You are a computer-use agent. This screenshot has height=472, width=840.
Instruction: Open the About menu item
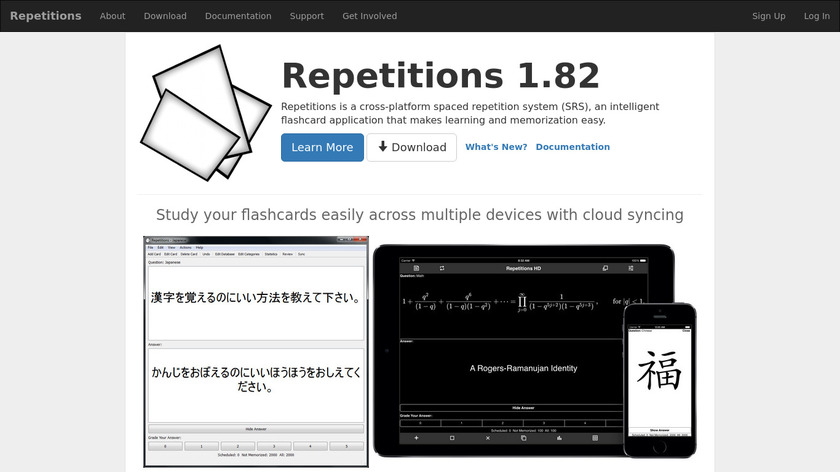point(112,16)
